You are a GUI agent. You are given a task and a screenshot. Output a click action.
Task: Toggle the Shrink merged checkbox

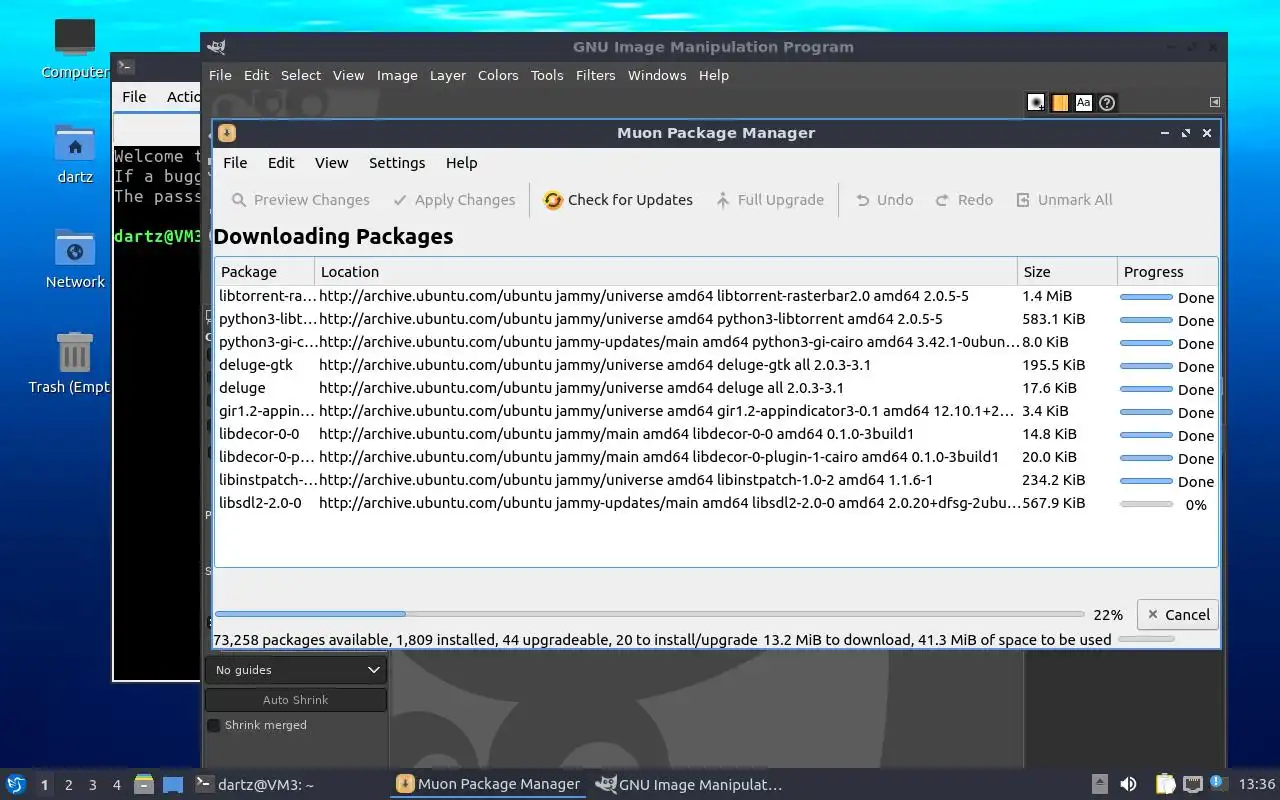pyautogui.click(x=213, y=725)
